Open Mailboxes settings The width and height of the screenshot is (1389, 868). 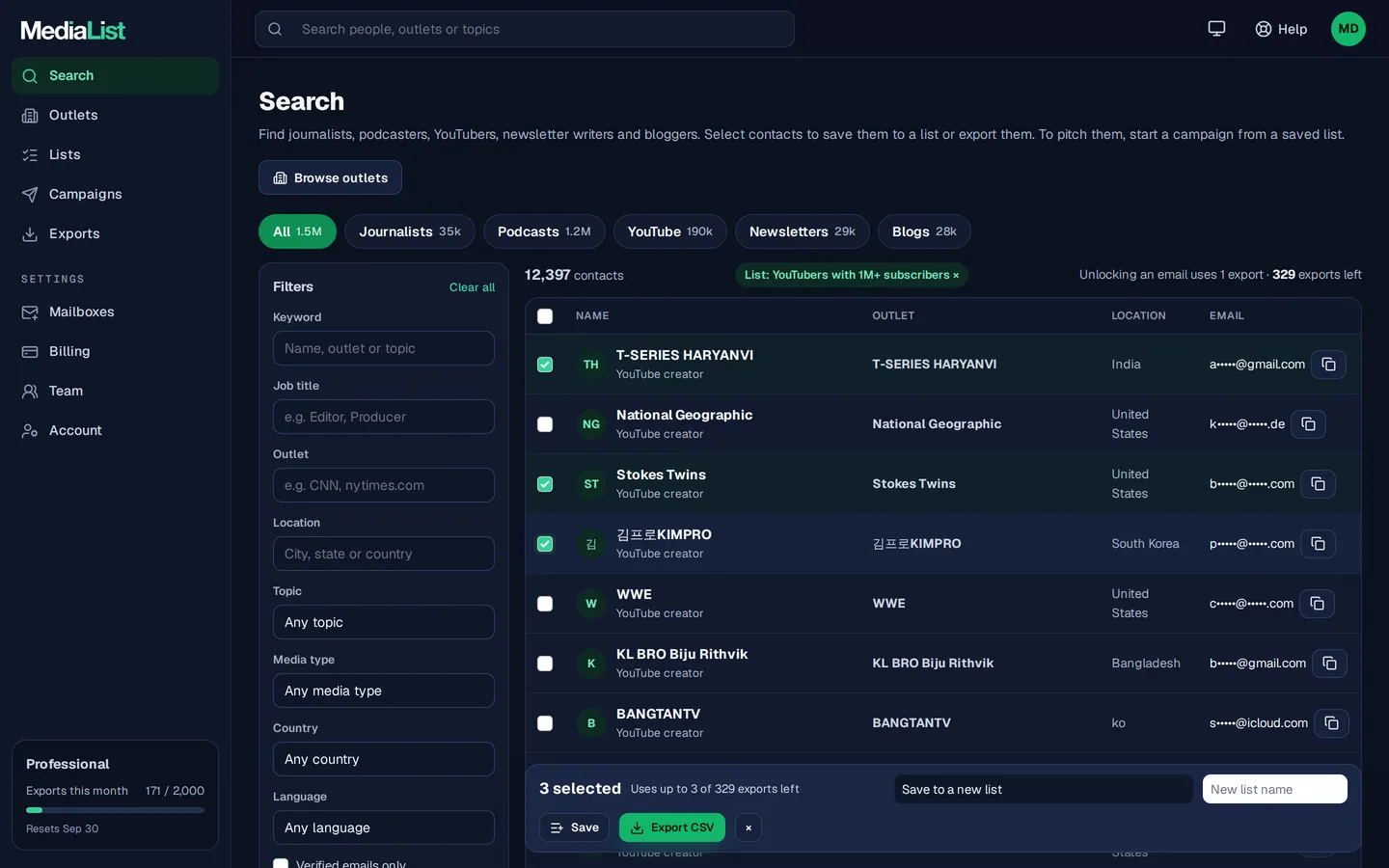pos(115,312)
